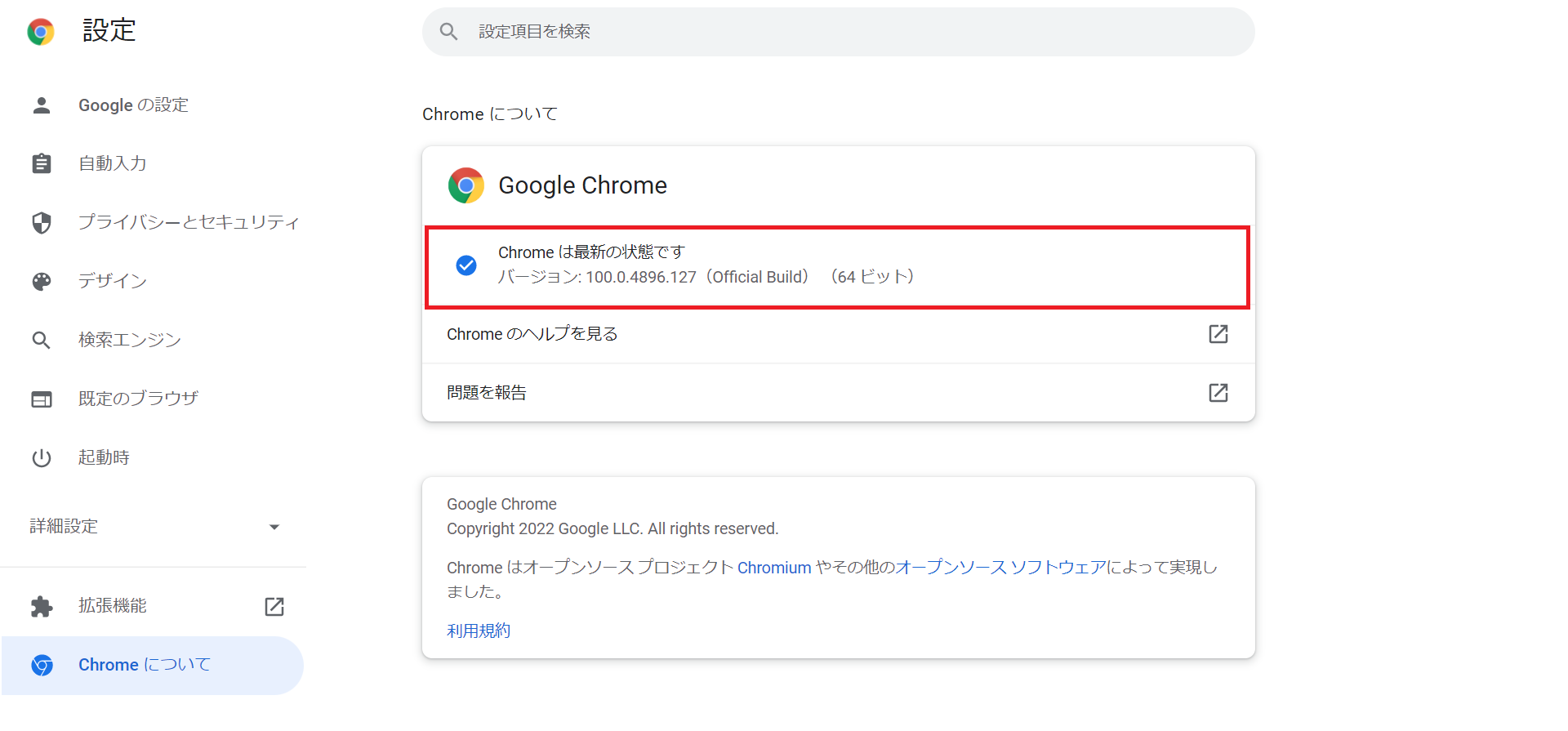Open the 利用規約 link
The image size is (1568, 731).
[x=479, y=631]
